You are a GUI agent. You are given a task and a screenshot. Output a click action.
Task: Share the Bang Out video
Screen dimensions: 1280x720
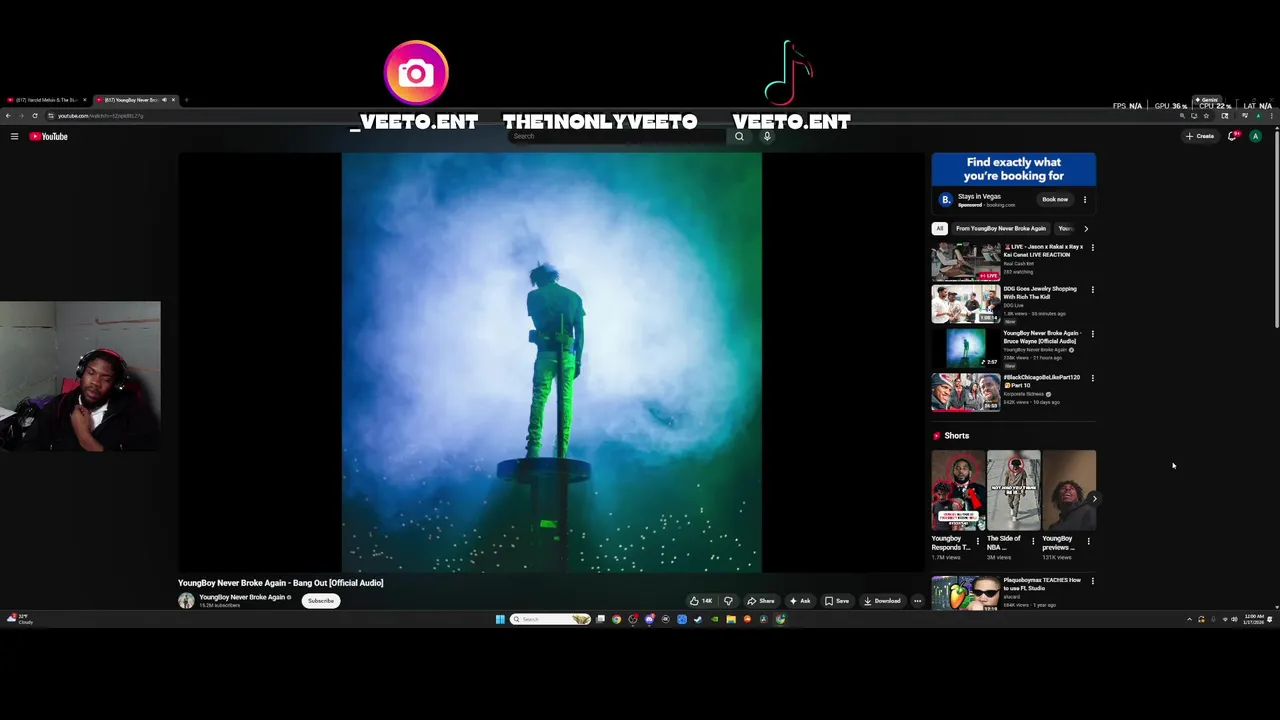pyautogui.click(x=761, y=601)
